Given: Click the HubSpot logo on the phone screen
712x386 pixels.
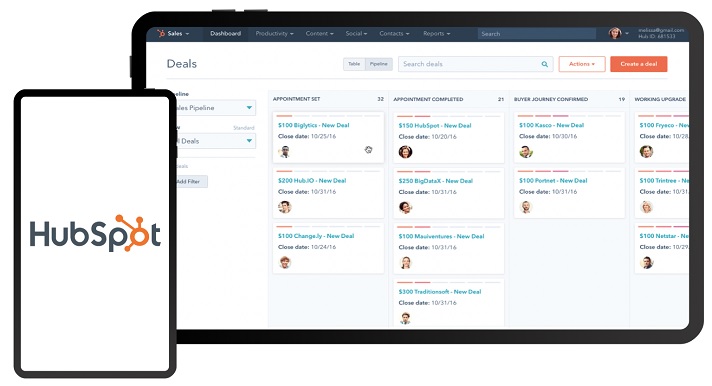Looking at the screenshot, I should click(x=95, y=233).
